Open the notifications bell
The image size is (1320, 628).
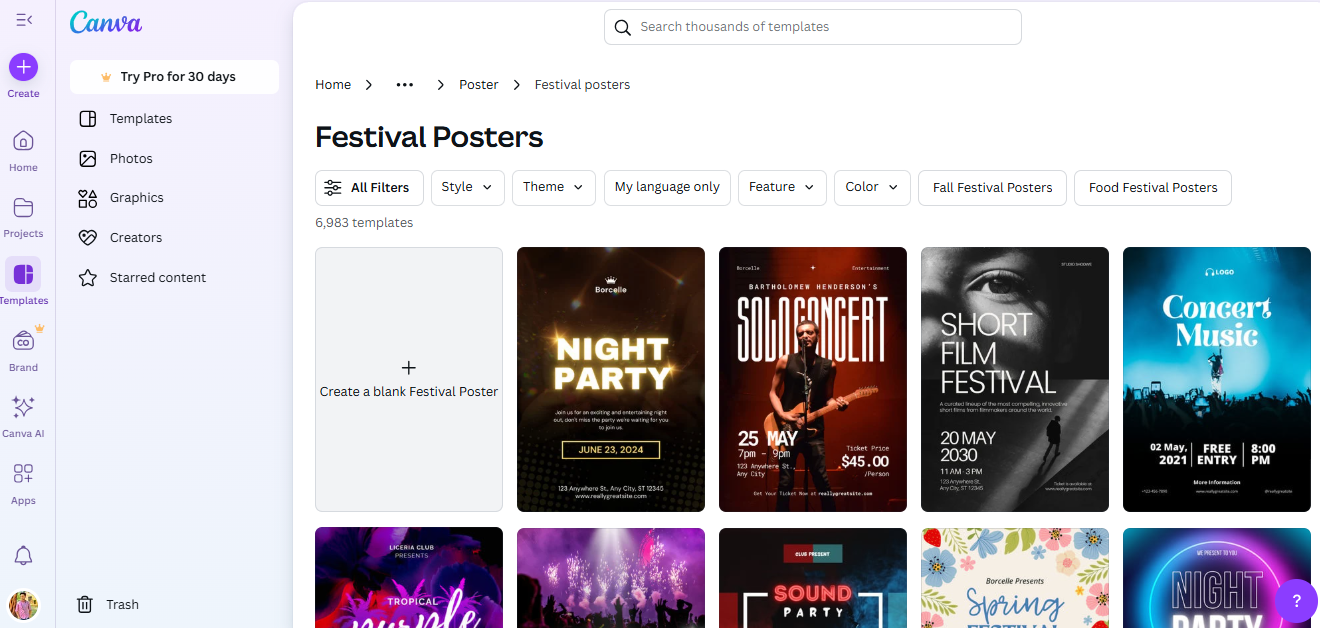pyautogui.click(x=23, y=555)
